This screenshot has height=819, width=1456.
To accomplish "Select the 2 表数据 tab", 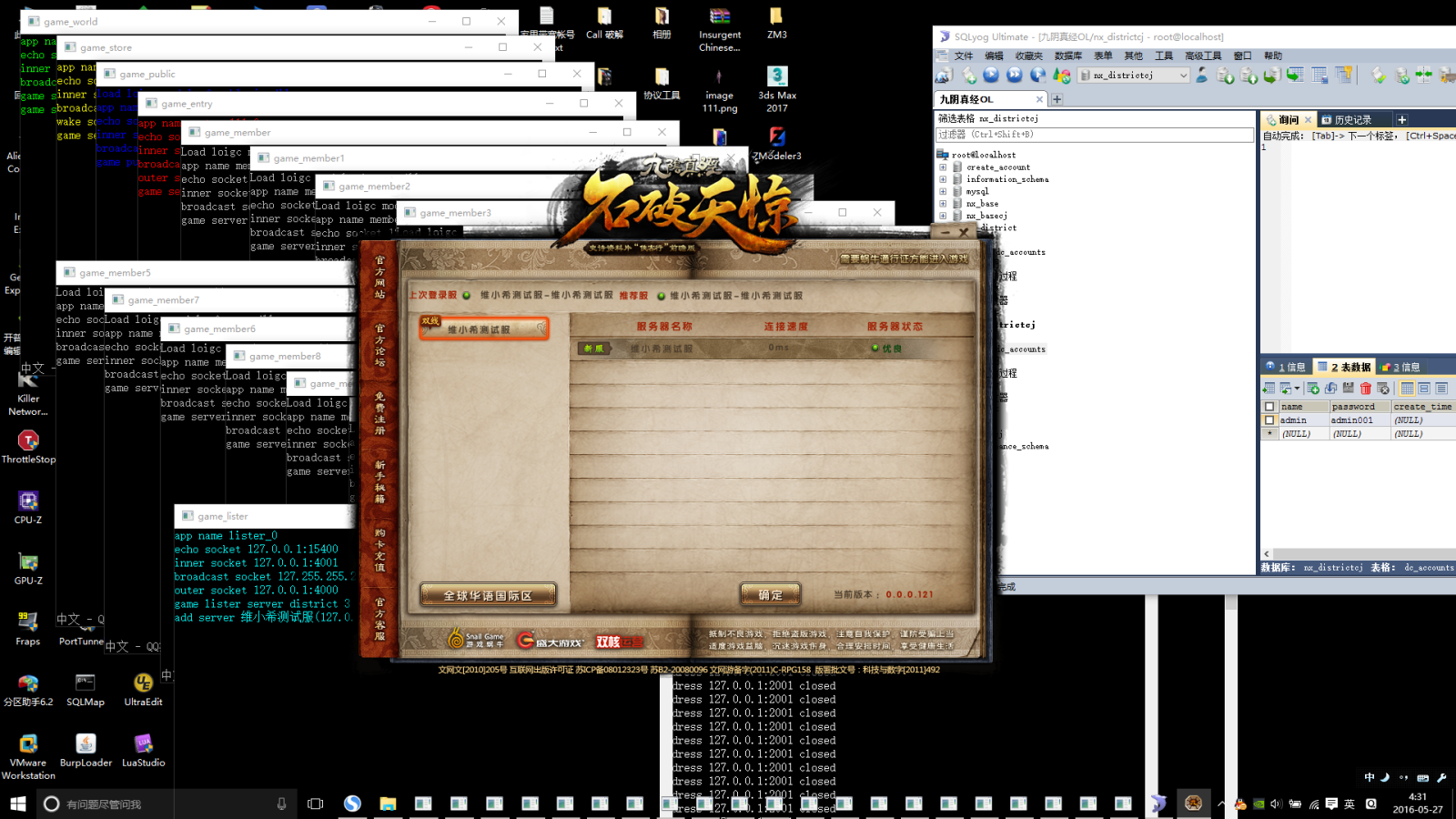I will pyautogui.click(x=1343, y=367).
